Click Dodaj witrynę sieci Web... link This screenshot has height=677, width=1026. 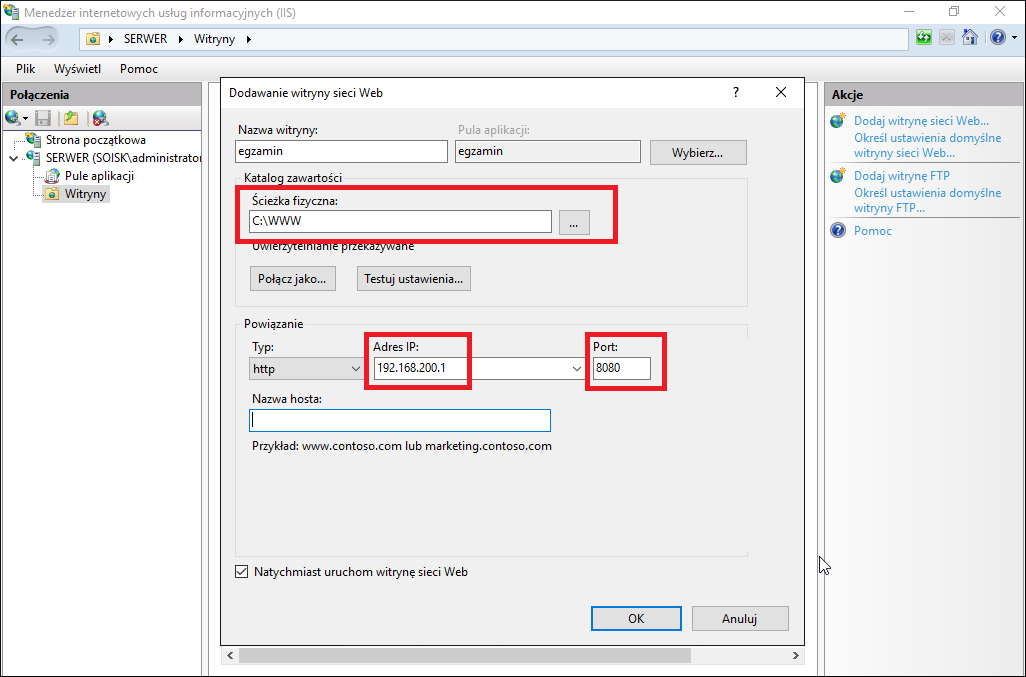(x=921, y=121)
